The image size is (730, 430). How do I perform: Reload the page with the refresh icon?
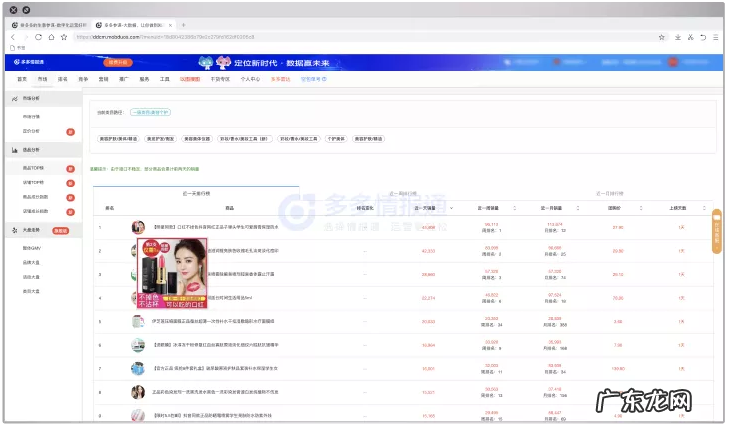click(39, 37)
